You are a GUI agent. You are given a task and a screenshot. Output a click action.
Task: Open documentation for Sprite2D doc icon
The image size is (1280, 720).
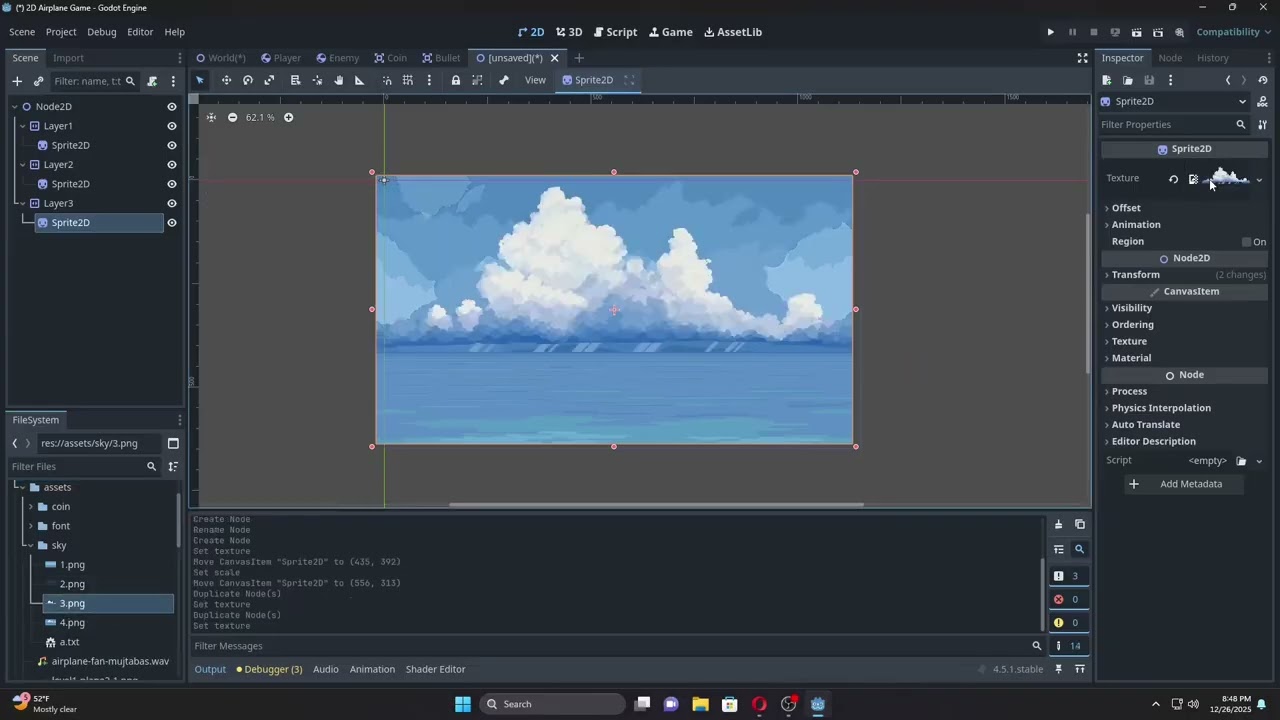pos(1263,101)
